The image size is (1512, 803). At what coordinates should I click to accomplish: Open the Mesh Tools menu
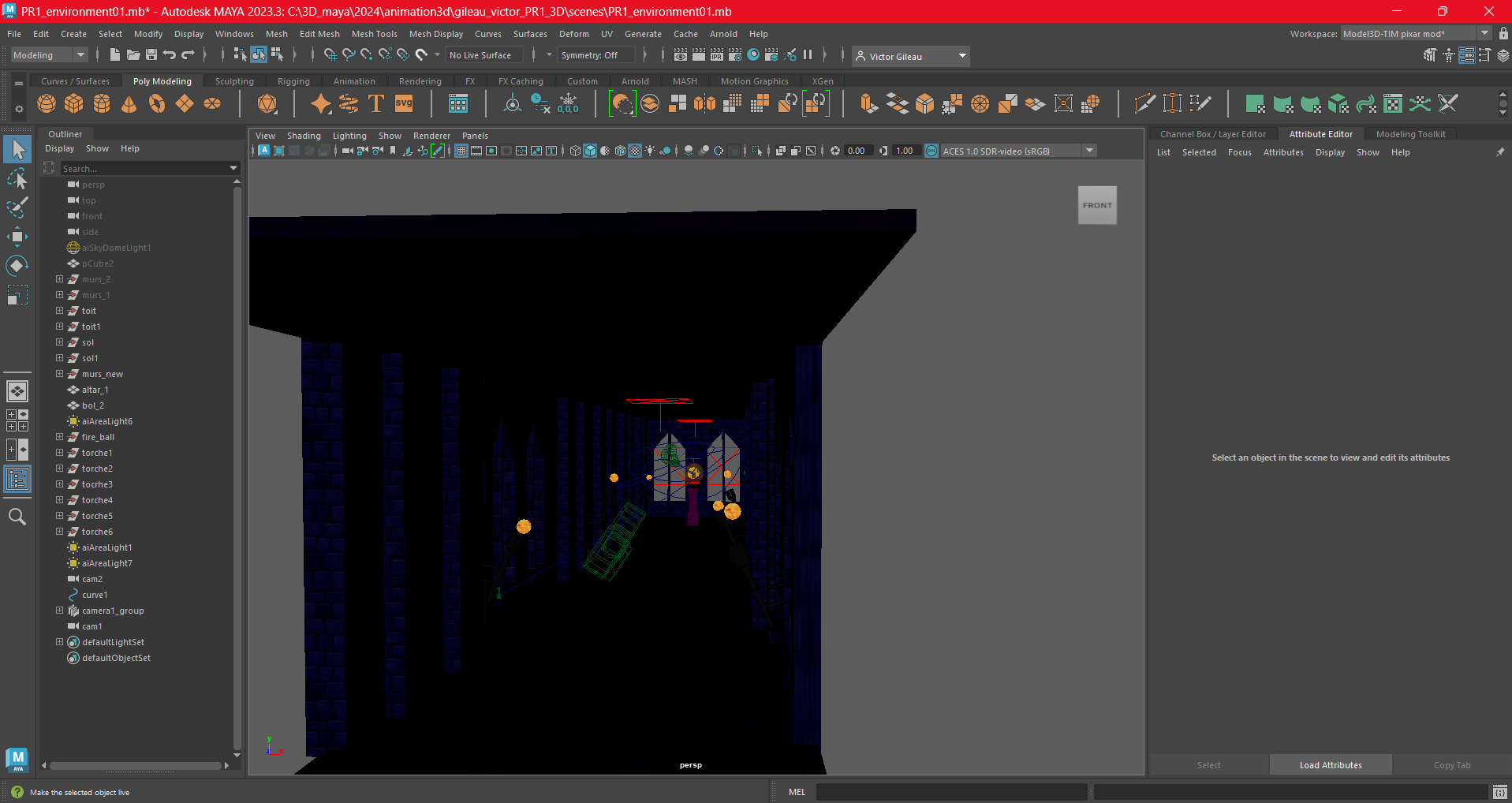[x=374, y=34]
